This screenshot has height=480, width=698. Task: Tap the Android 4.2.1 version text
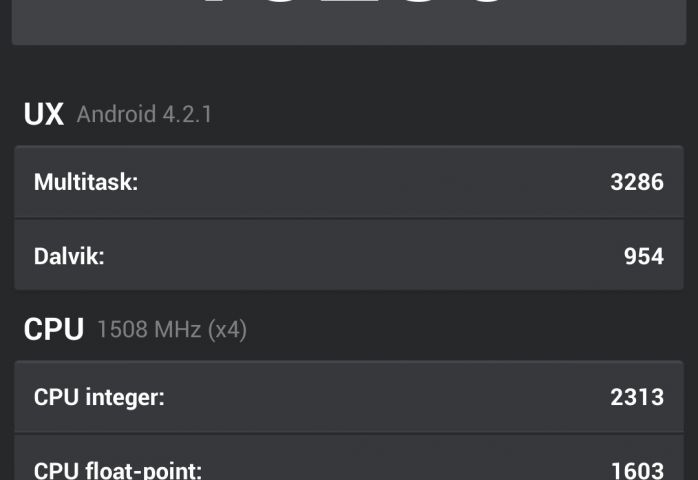tap(144, 114)
